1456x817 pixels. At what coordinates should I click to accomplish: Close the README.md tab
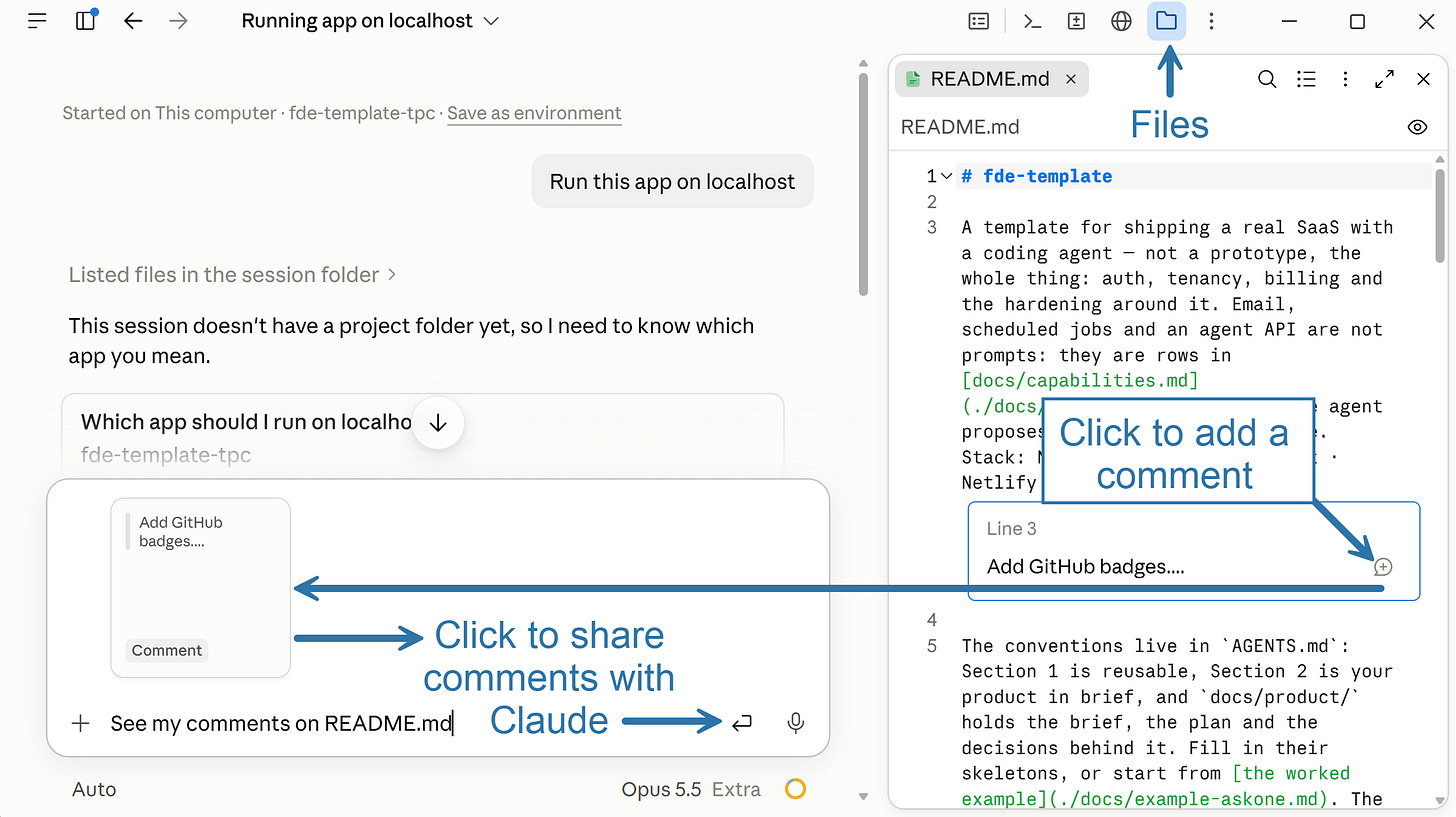click(1071, 79)
